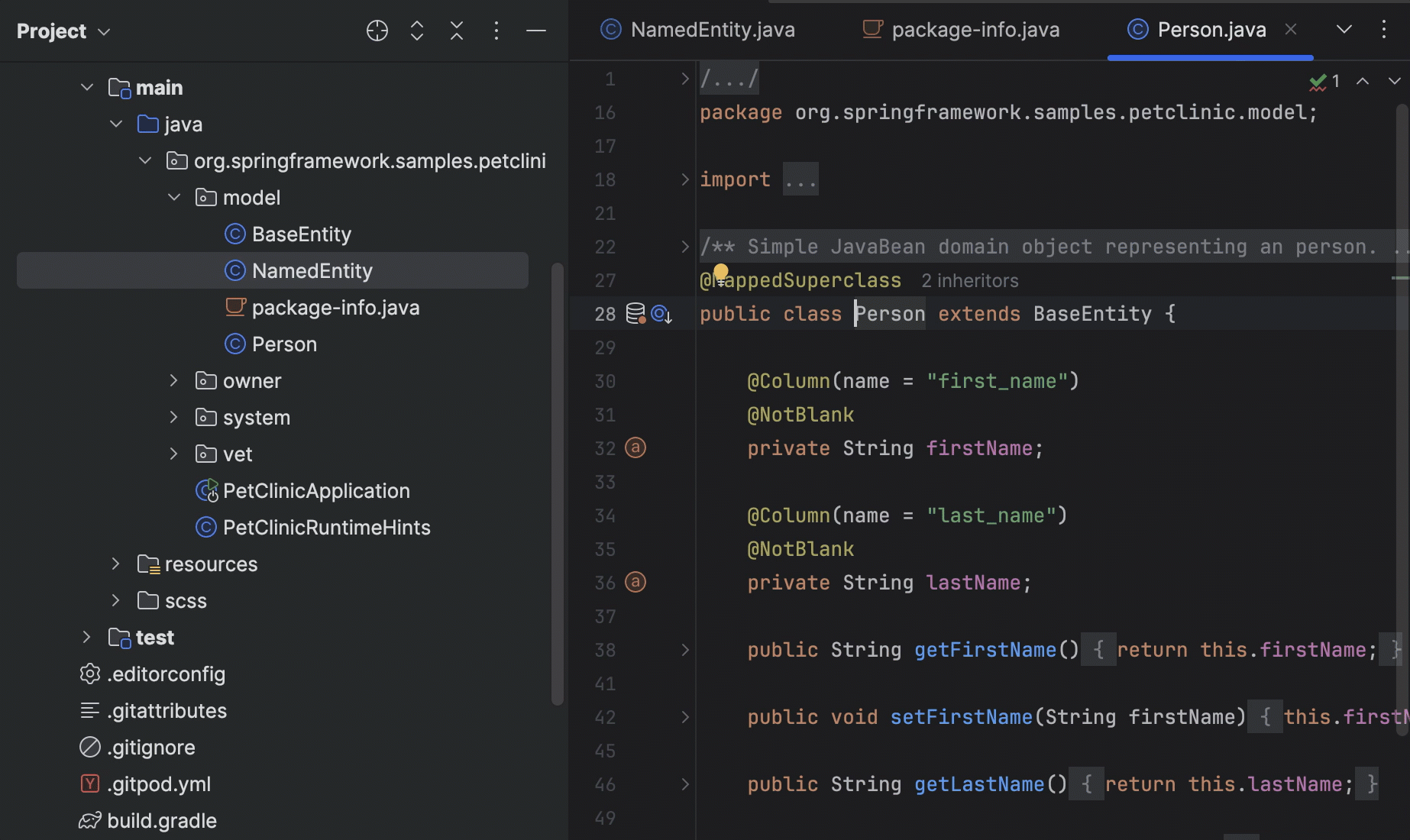Close the Person.java tab
The height and width of the screenshot is (840, 1410).
[x=1291, y=29]
